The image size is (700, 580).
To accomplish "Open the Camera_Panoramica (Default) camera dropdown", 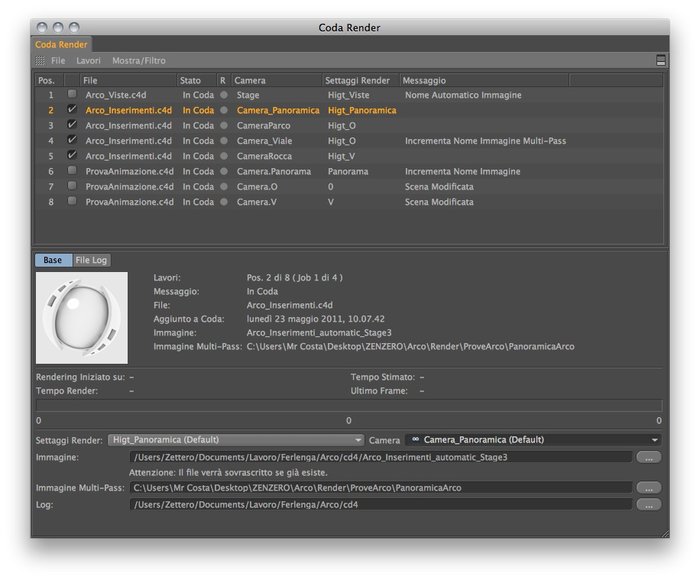I will click(533, 440).
